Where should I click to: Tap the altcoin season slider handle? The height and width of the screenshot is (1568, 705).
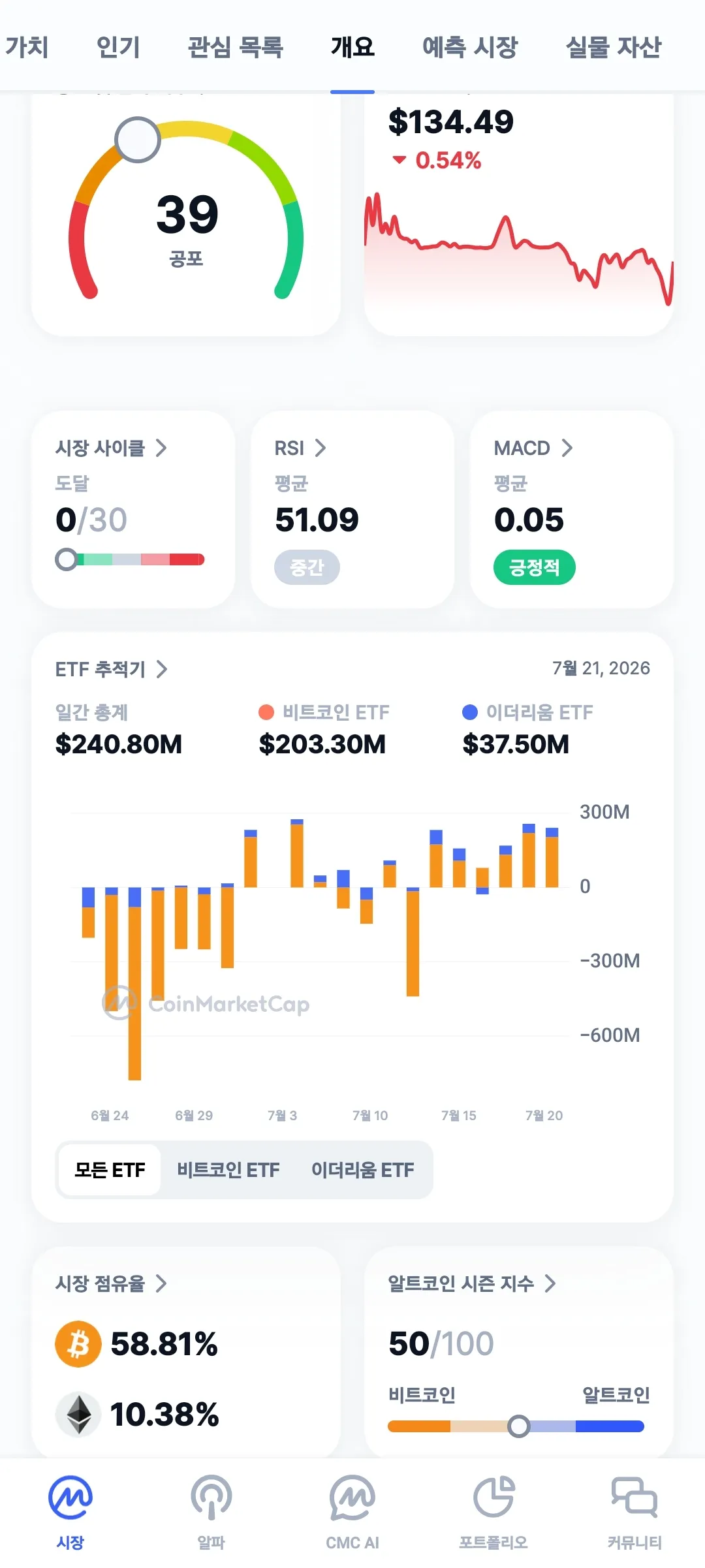(x=519, y=1426)
